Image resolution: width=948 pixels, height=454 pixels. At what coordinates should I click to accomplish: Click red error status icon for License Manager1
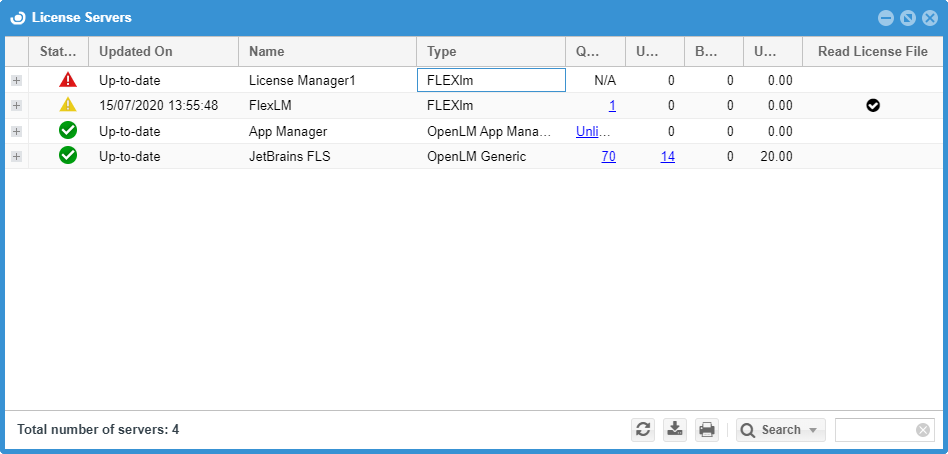pyautogui.click(x=68, y=79)
